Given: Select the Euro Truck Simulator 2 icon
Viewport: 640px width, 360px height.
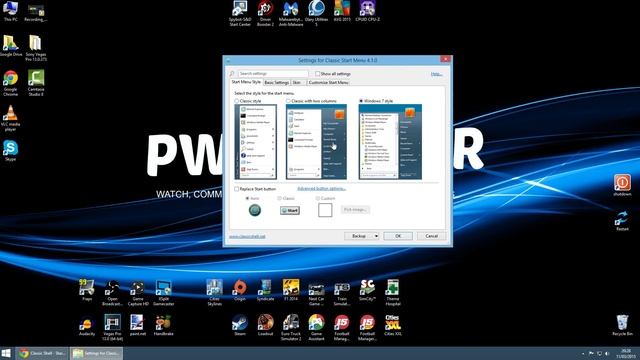Looking at the screenshot, I should (291, 327).
